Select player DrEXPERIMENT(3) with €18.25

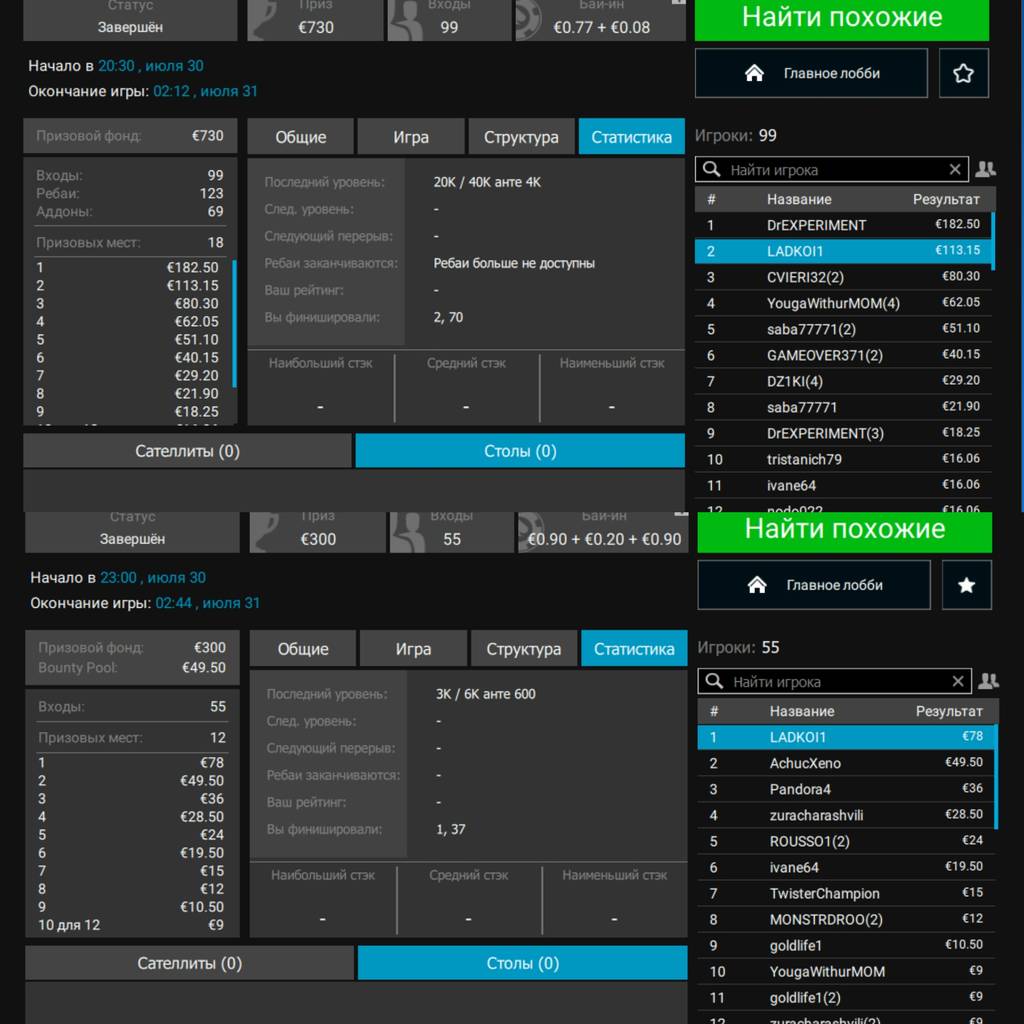842,433
